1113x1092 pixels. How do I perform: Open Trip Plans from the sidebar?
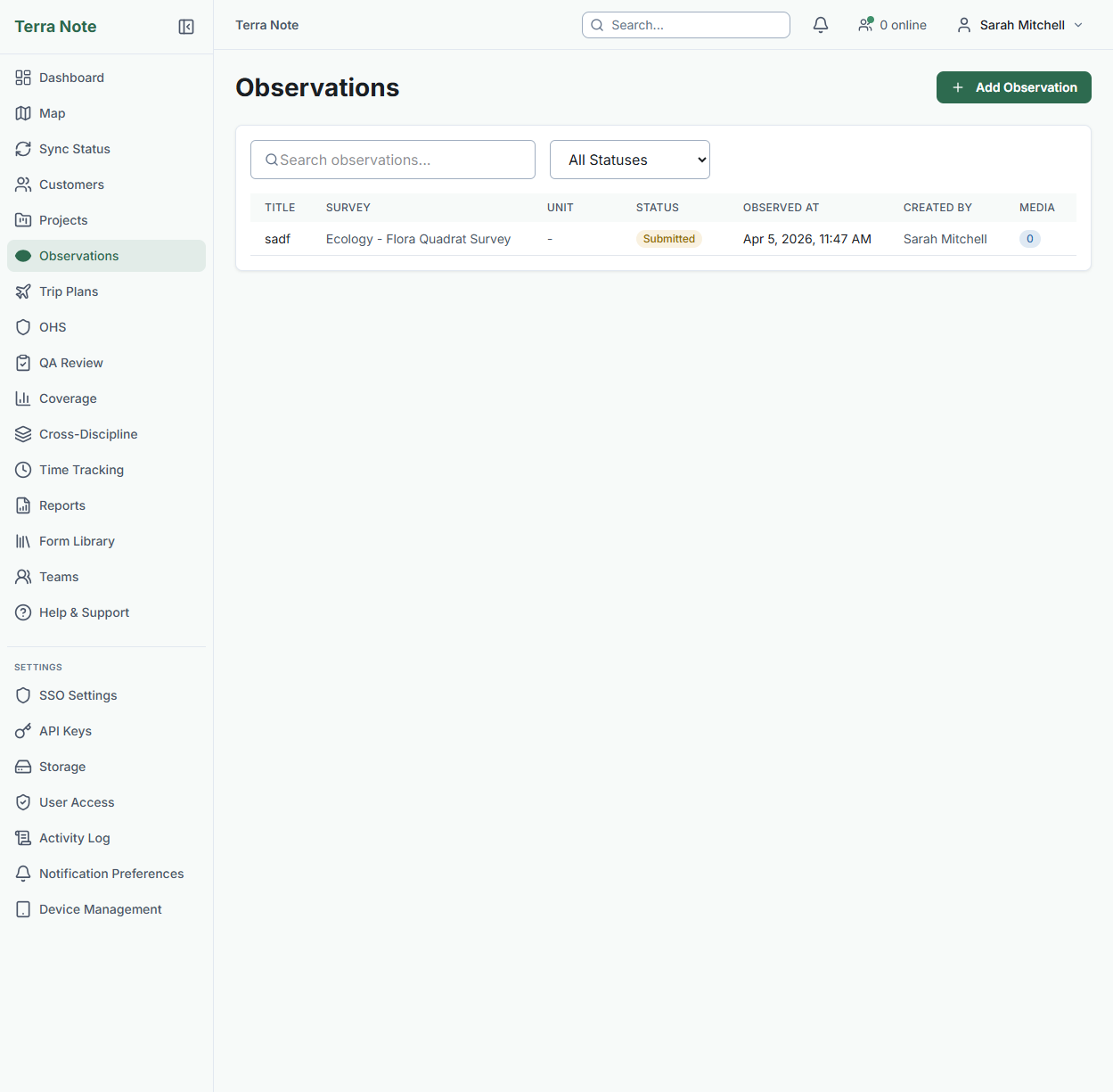click(x=69, y=291)
